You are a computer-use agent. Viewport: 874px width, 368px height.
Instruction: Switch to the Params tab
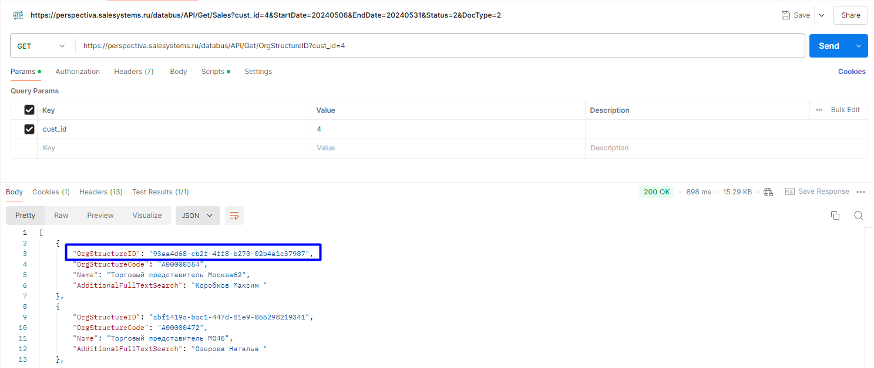[26, 72]
